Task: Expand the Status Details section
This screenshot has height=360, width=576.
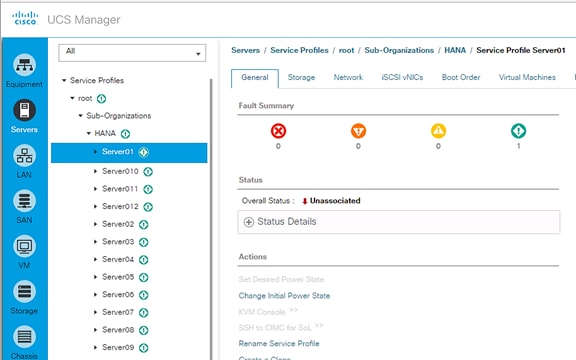Action: [249, 222]
